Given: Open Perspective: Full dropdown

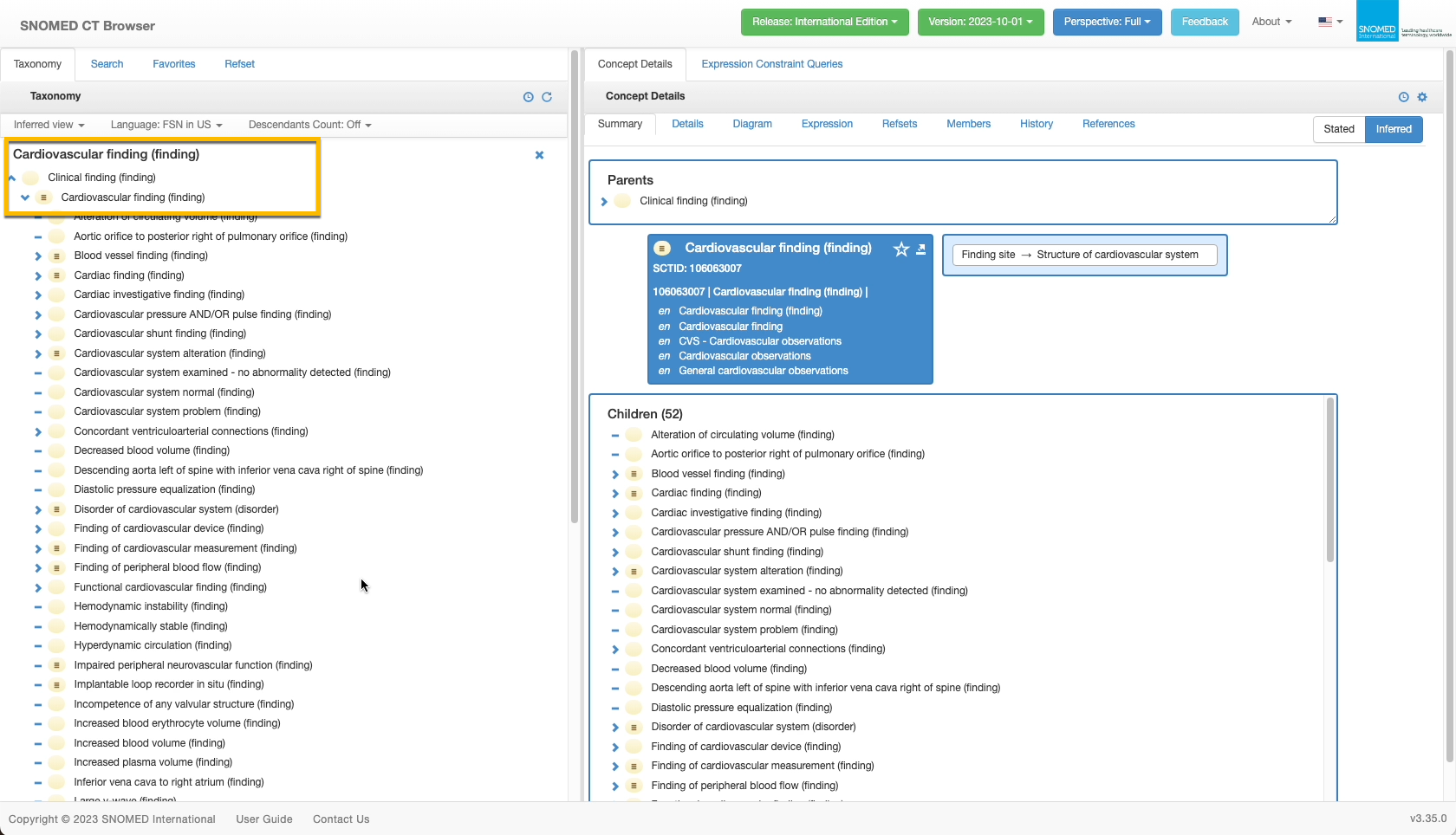Looking at the screenshot, I should coord(1107,22).
